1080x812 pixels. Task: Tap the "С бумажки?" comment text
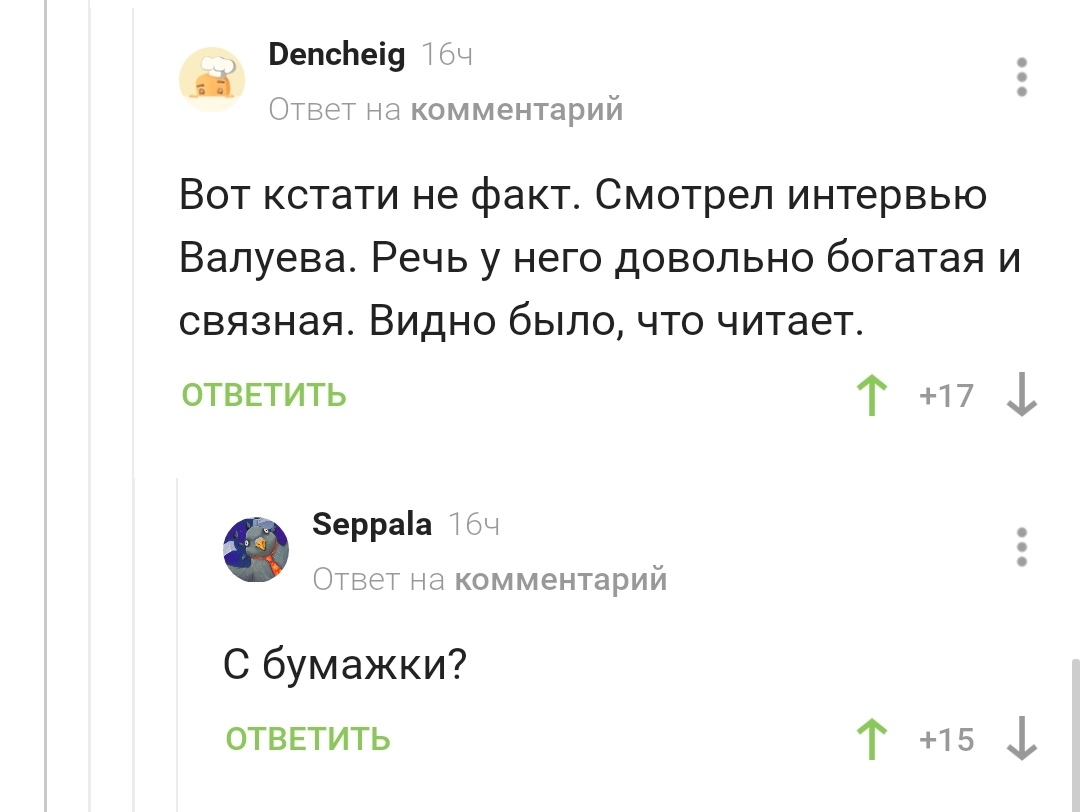point(346,663)
